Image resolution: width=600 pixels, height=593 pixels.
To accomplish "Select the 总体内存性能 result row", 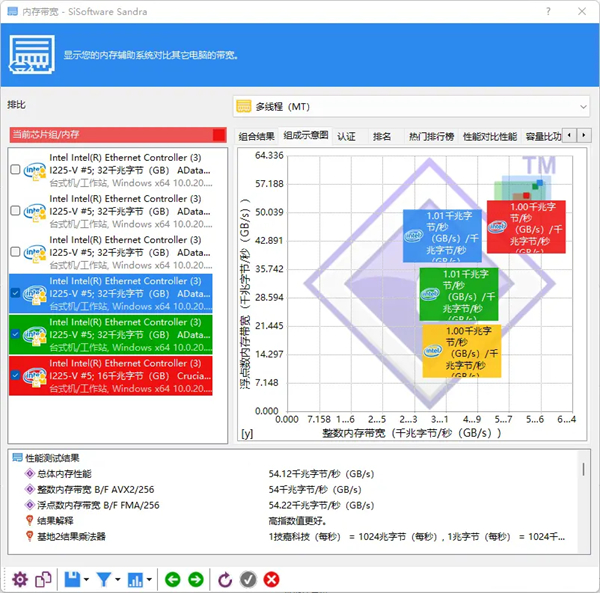I will point(295,474).
